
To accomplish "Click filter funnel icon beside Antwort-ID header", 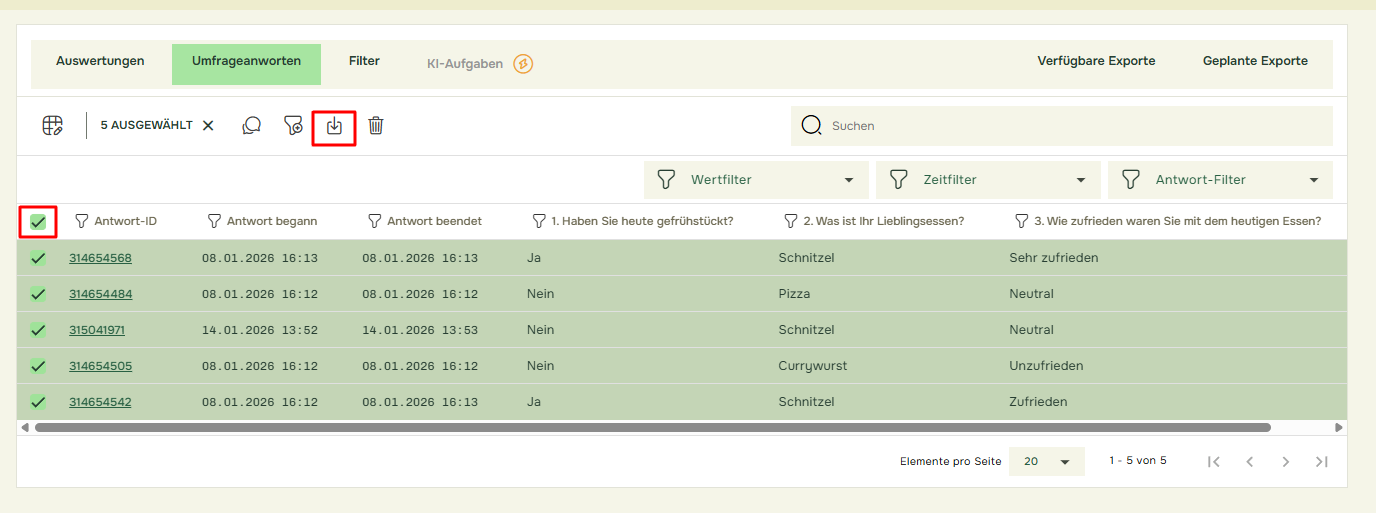I will [x=82, y=221].
